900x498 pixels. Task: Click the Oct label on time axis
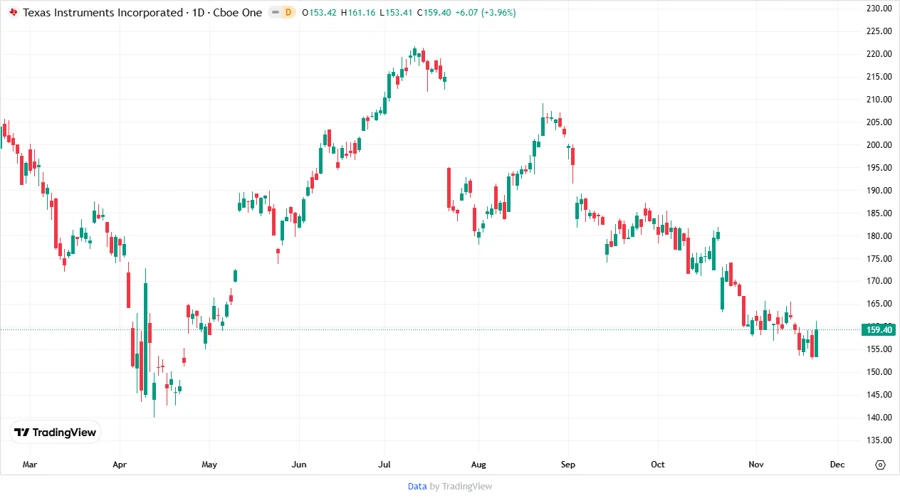[x=657, y=464]
